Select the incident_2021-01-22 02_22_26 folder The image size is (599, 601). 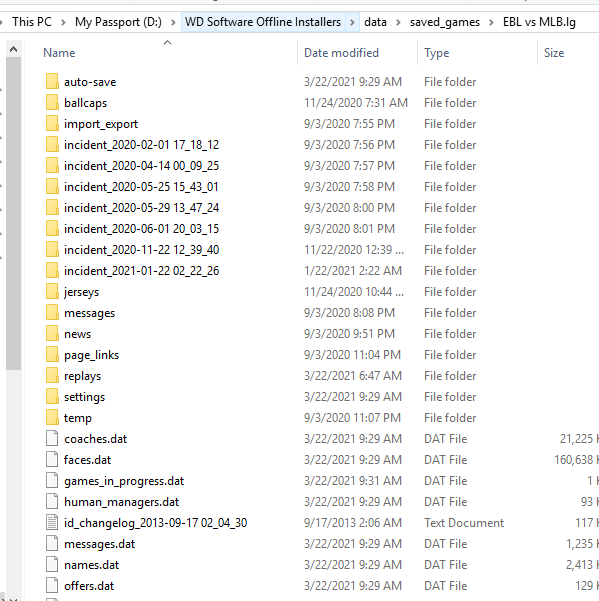[141, 271]
